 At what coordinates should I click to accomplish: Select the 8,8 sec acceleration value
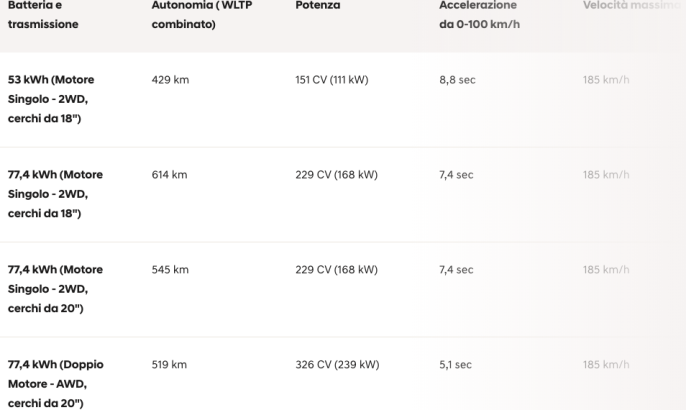pyautogui.click(x=457, y=80)
